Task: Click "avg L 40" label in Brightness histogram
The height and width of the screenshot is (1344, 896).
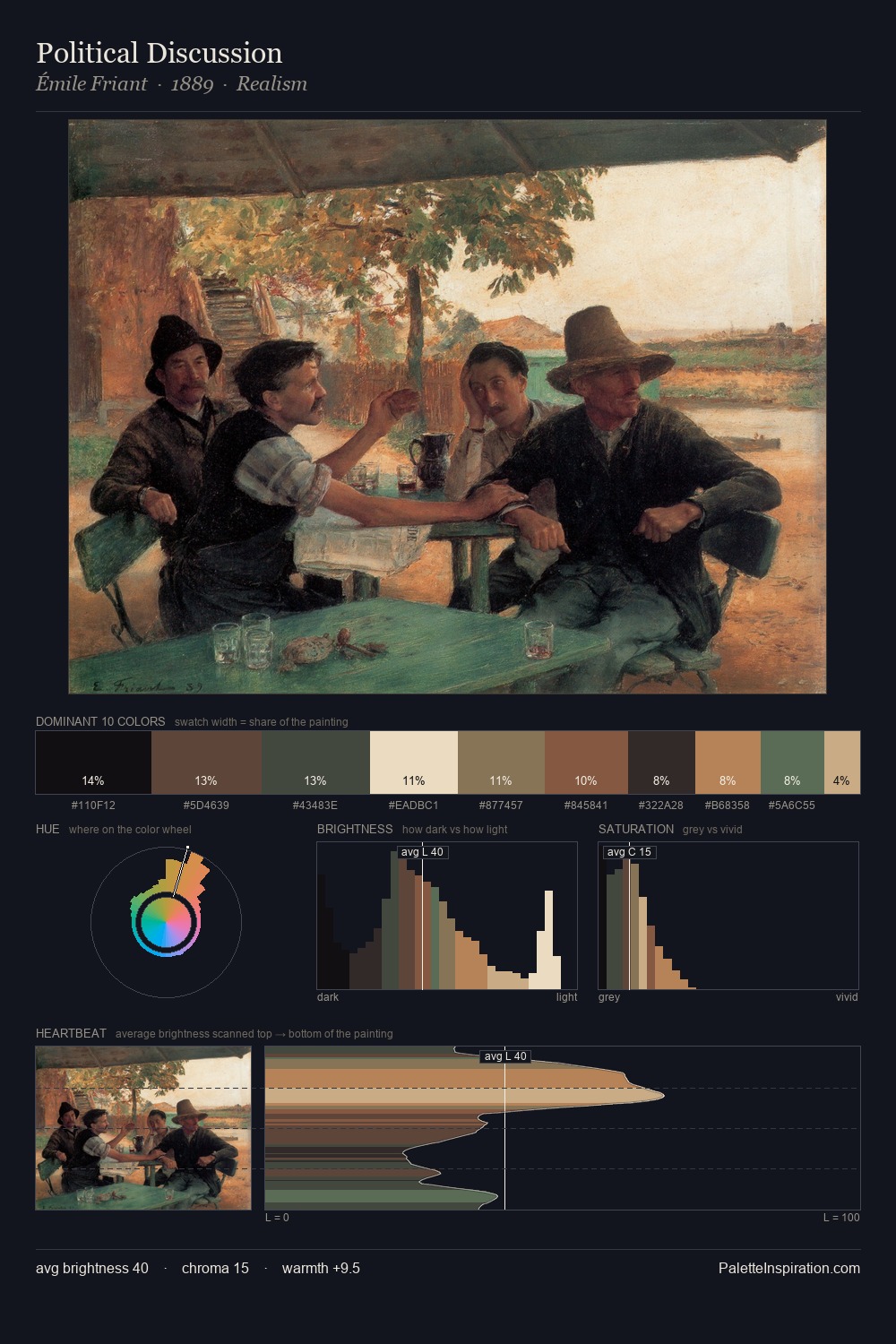Action: pyautogui.click(x=422, y=852)
